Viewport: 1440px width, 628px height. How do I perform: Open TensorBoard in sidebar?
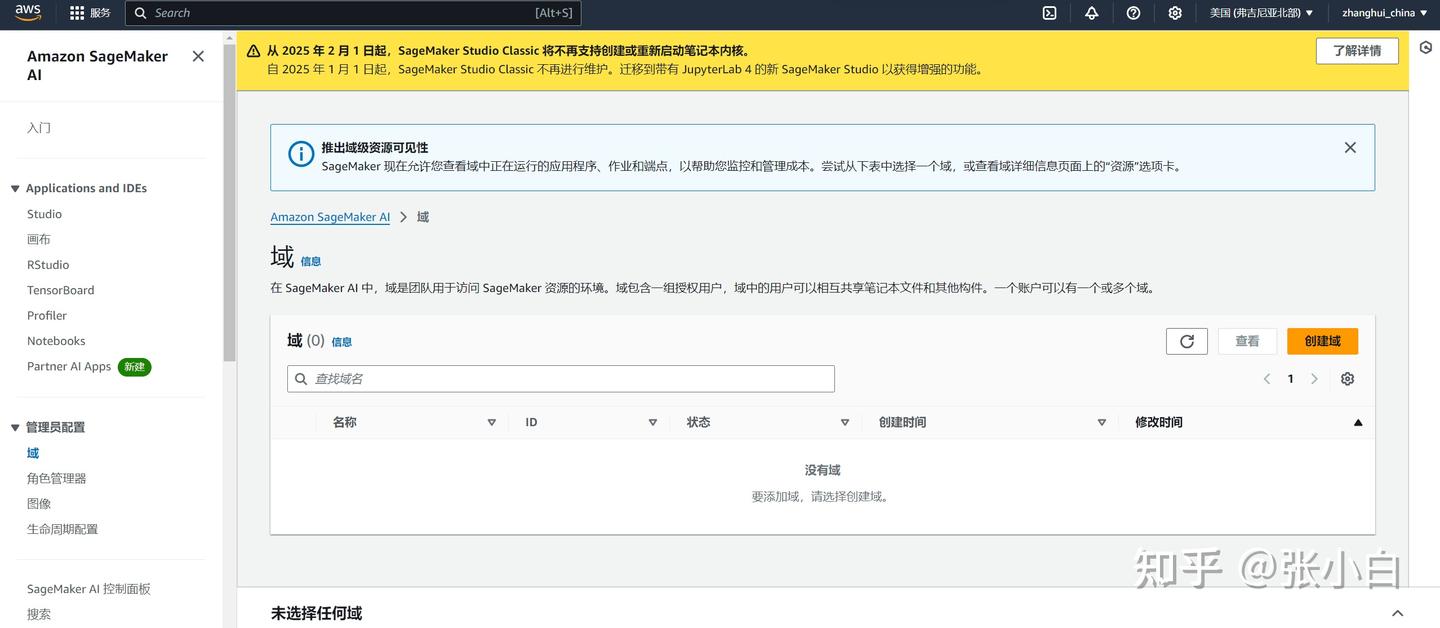point(61,290)
